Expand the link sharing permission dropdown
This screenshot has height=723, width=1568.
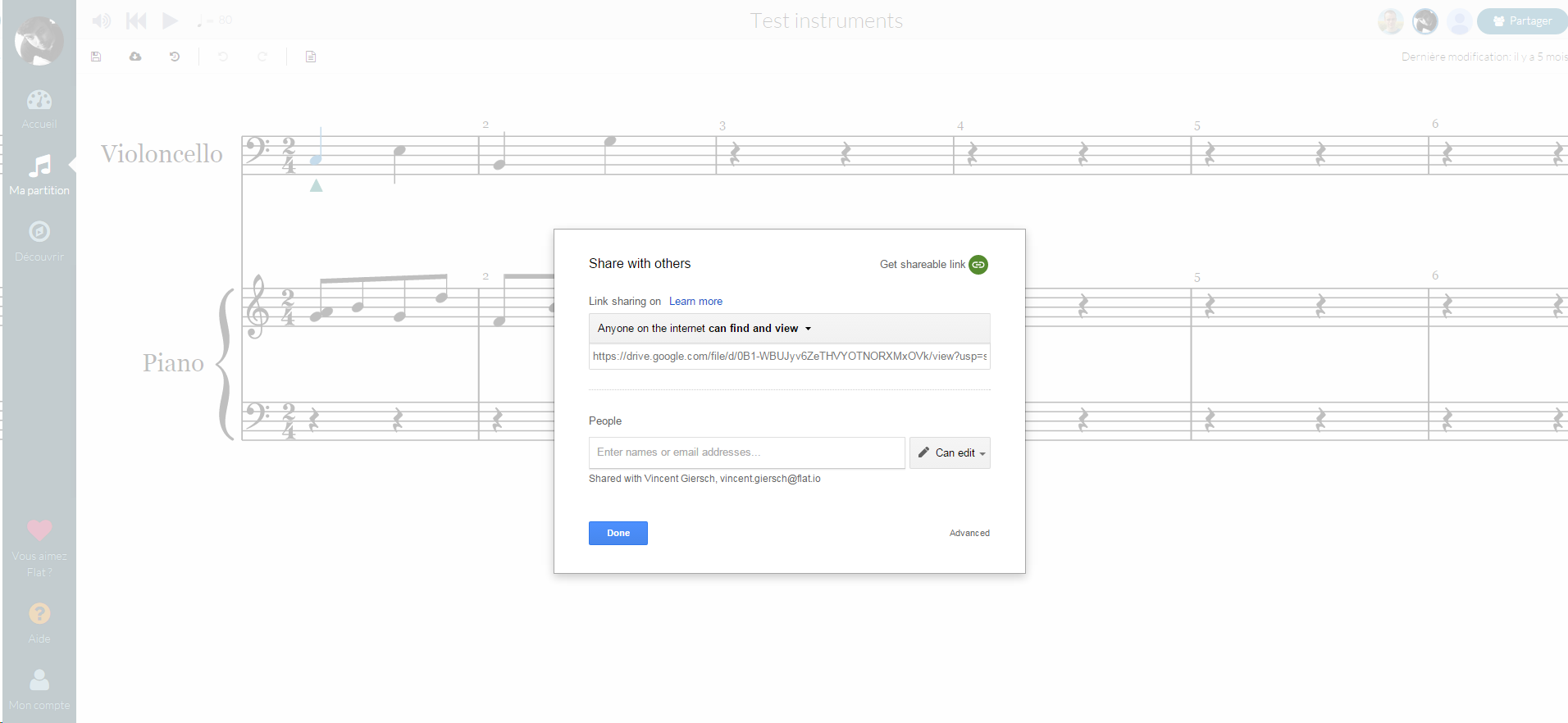click(x=789, y=329)
